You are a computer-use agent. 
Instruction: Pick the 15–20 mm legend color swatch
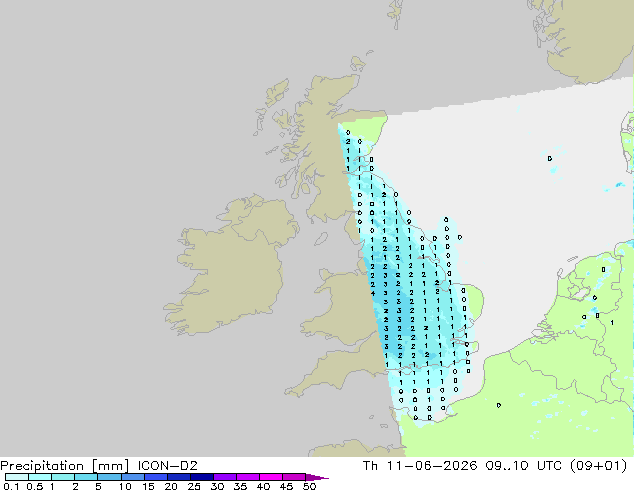[155, 477]
